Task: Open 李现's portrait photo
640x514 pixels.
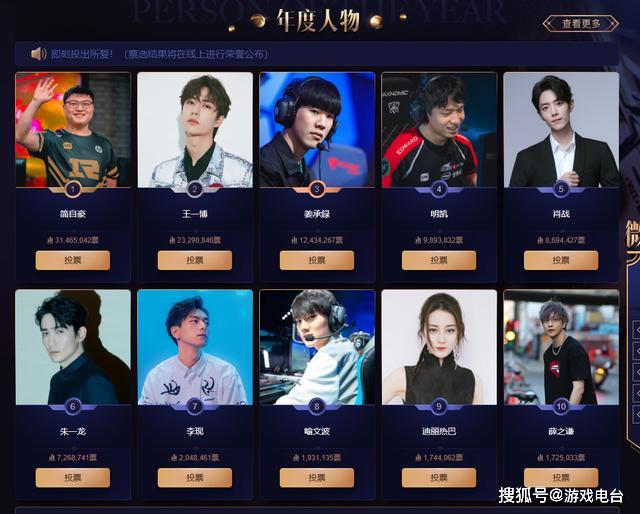Action: tap(195, 347)
